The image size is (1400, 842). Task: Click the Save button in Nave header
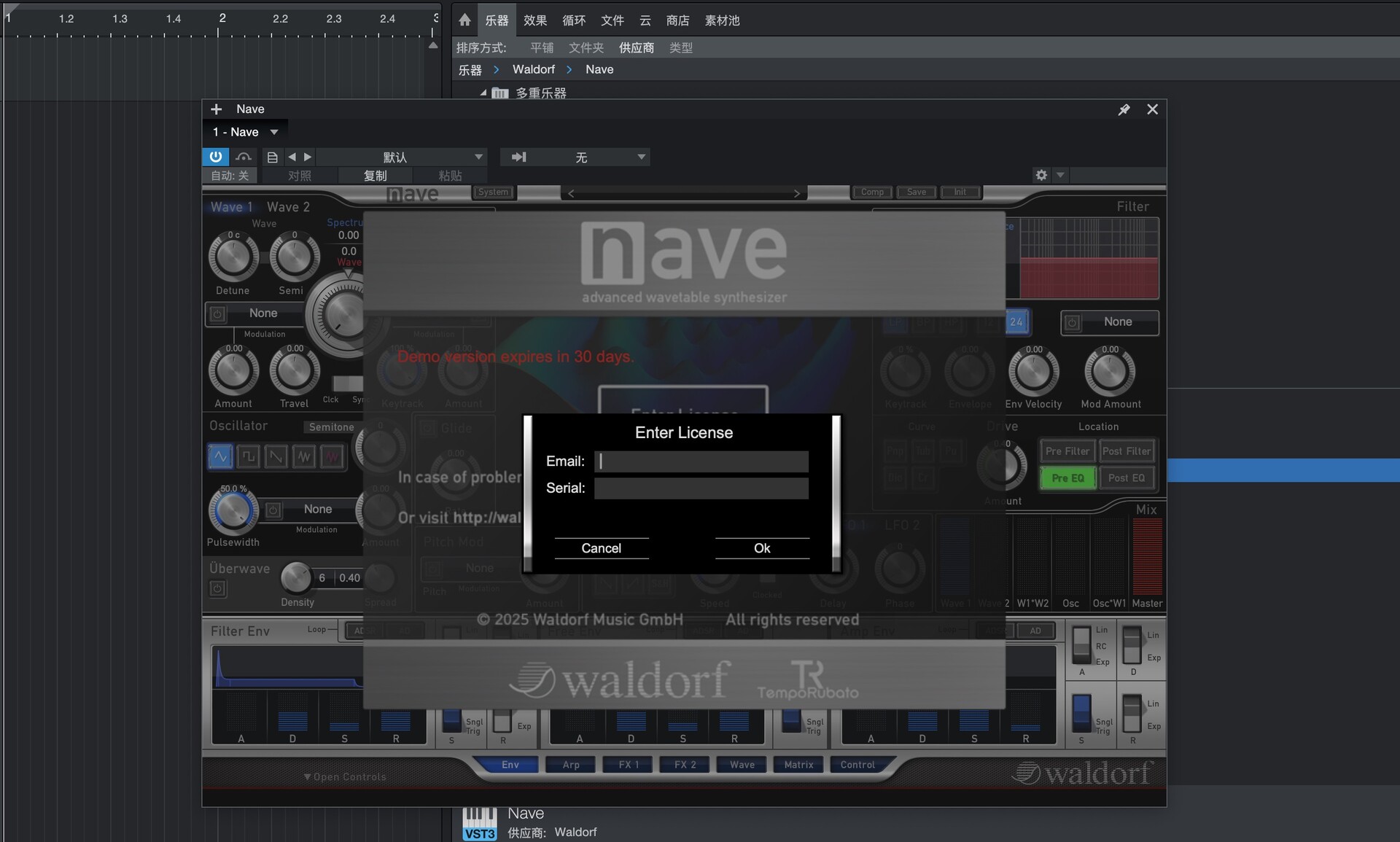coord(917,192)
